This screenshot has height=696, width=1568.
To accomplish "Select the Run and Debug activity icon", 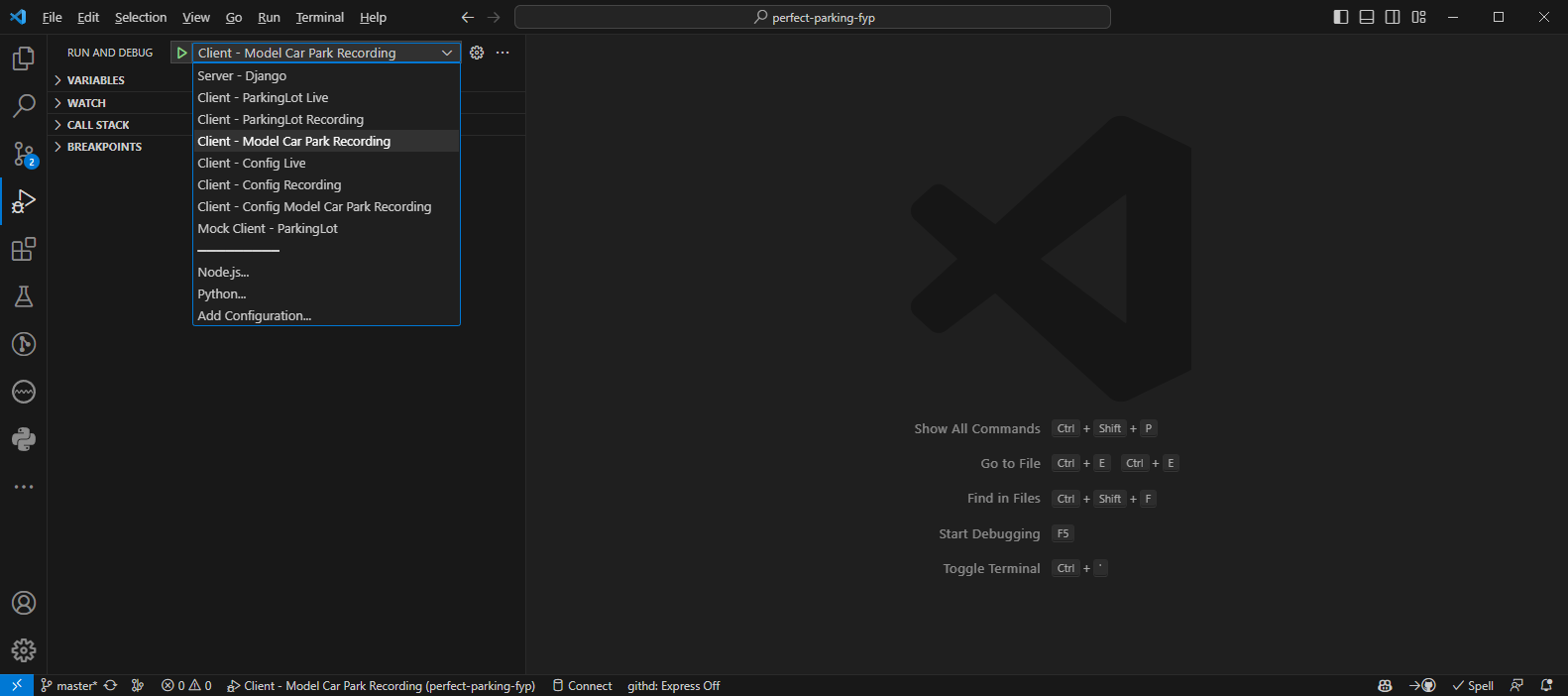I will [x=24, y=201].
